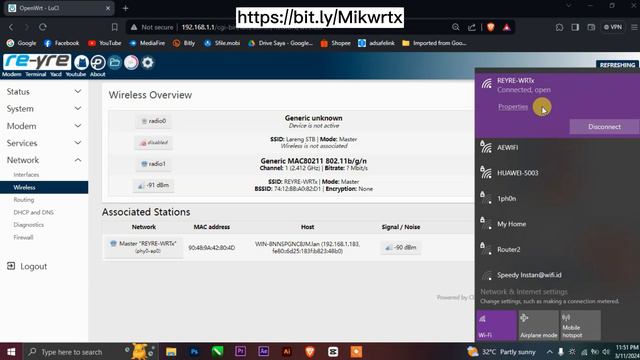Open Brave browser from taskbar
The image size is (640, 360).
coord(310,351)
